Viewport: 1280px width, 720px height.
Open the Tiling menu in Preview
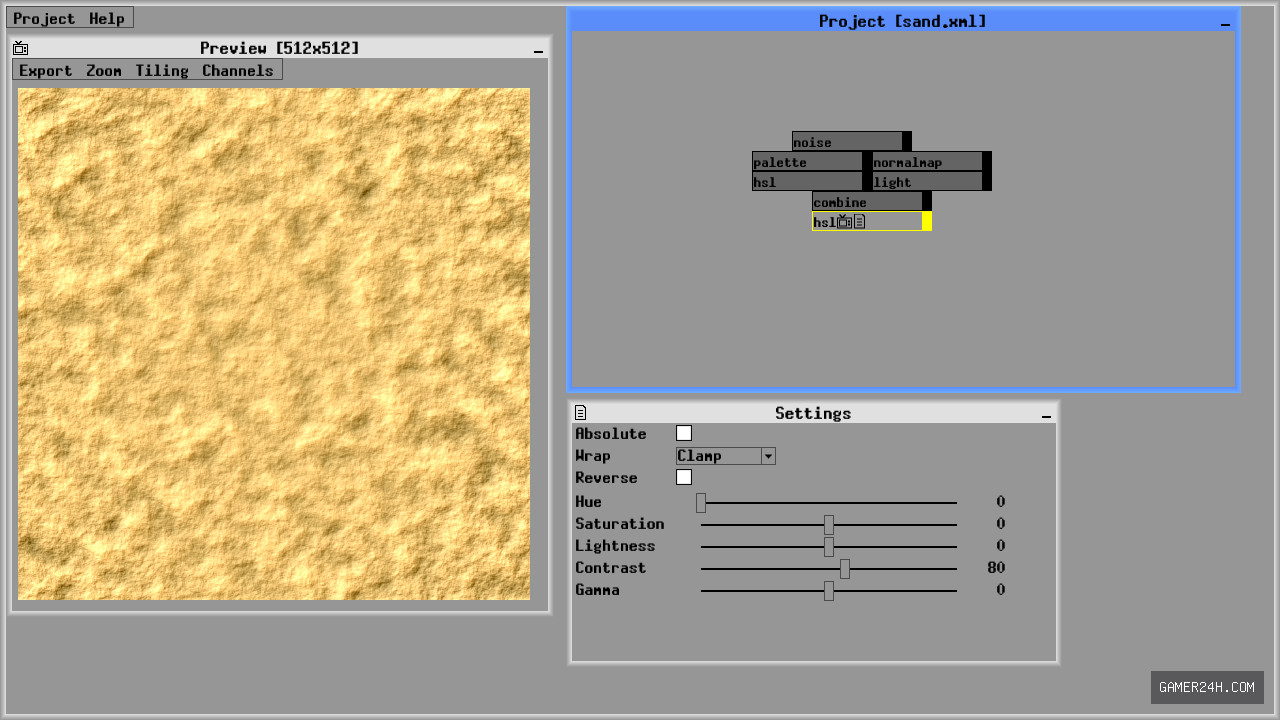(162, 70)
